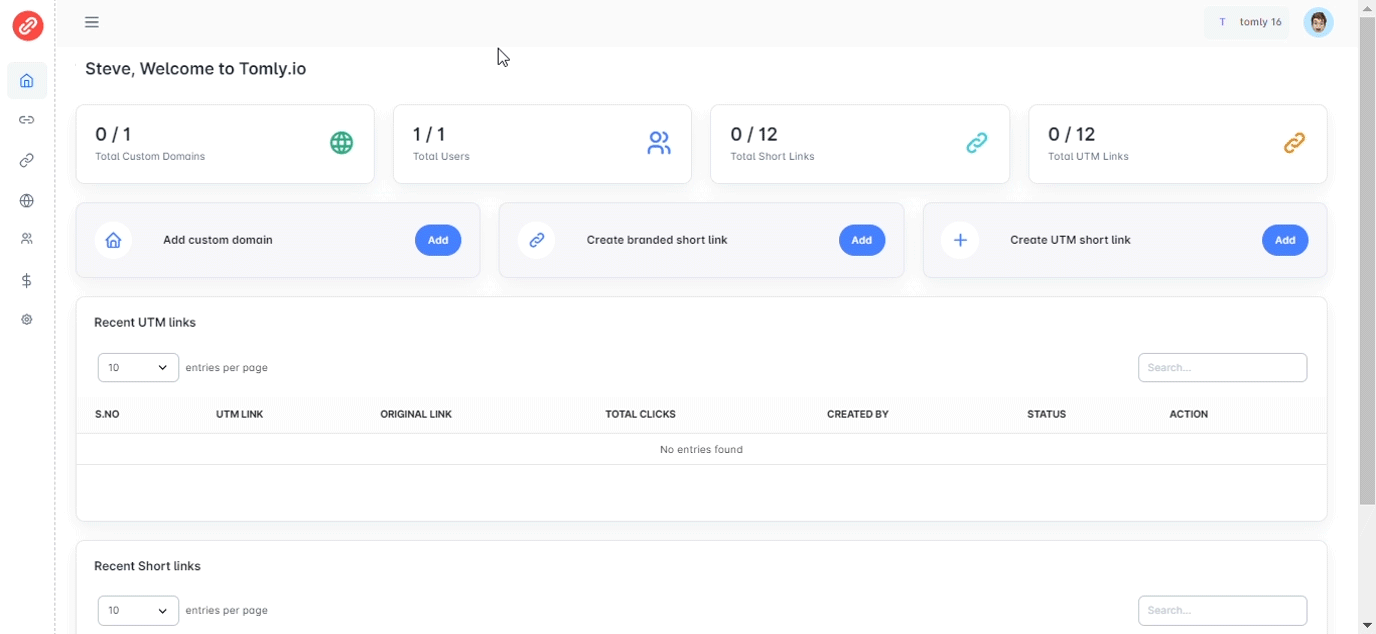The image size is (1376, 634).
Task: Open the tomly 16 workspace selector
Action: tap(1247, 22)
